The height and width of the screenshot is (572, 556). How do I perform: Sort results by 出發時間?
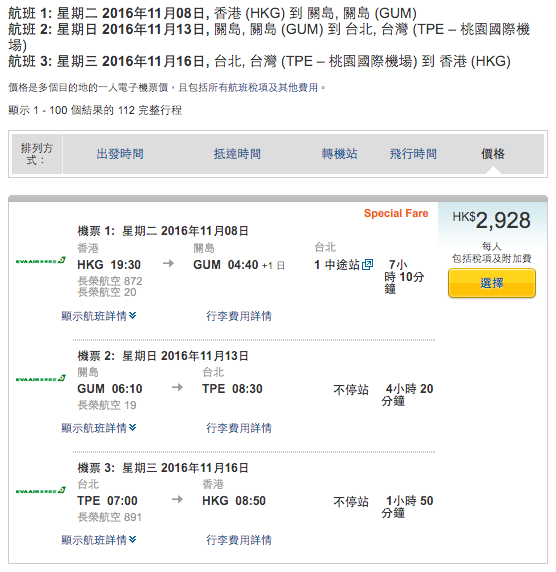pyautogui.click(x=120, y=154)
